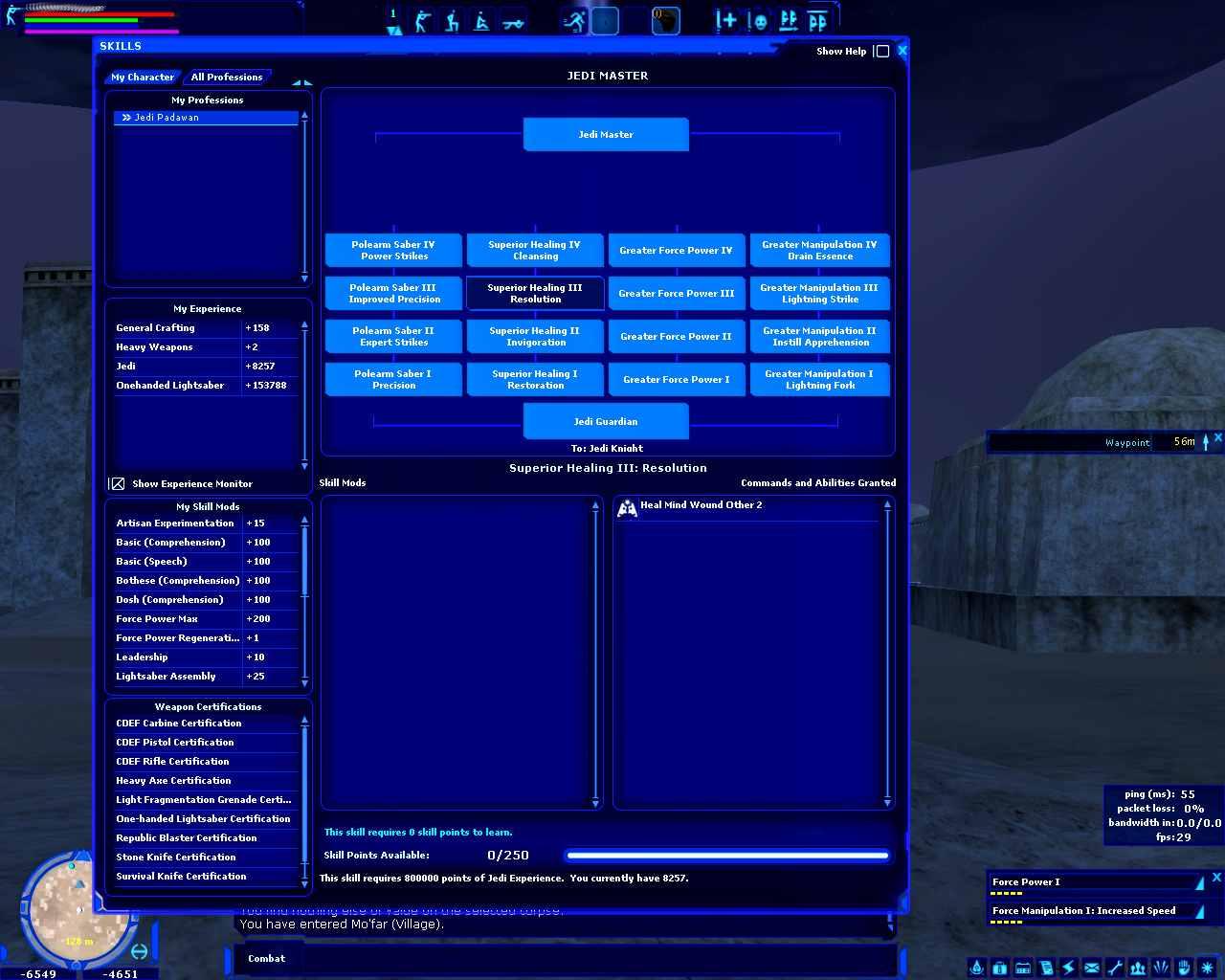Screen dimensions: 1225x980
Task: Toggle the Show Help checkbox
Action: point(882,52)
